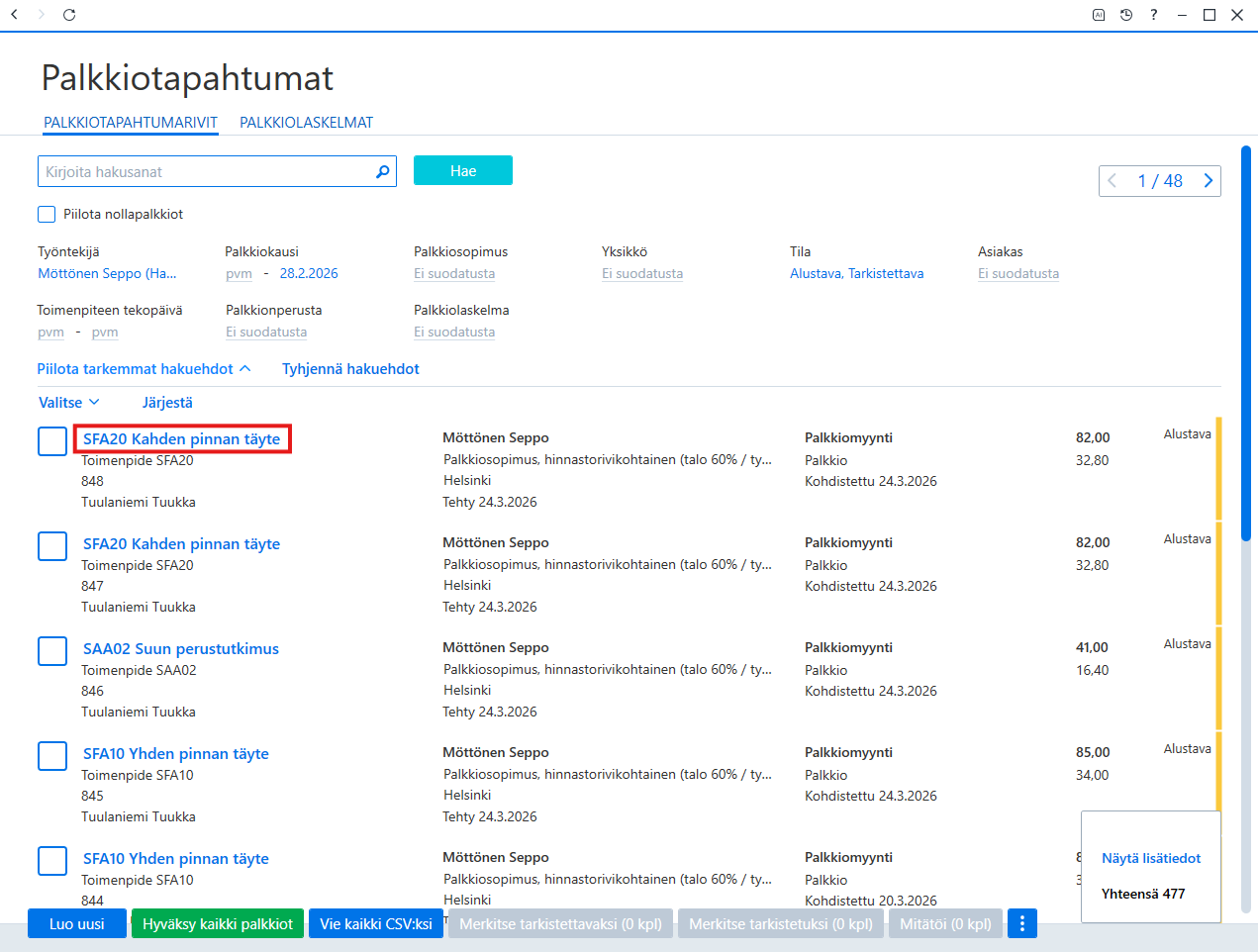The width and height of the screenshot is (1258, 952).
Task: Click the green Hyväksy kaikki palkkiot button
Action: [218, 923]
